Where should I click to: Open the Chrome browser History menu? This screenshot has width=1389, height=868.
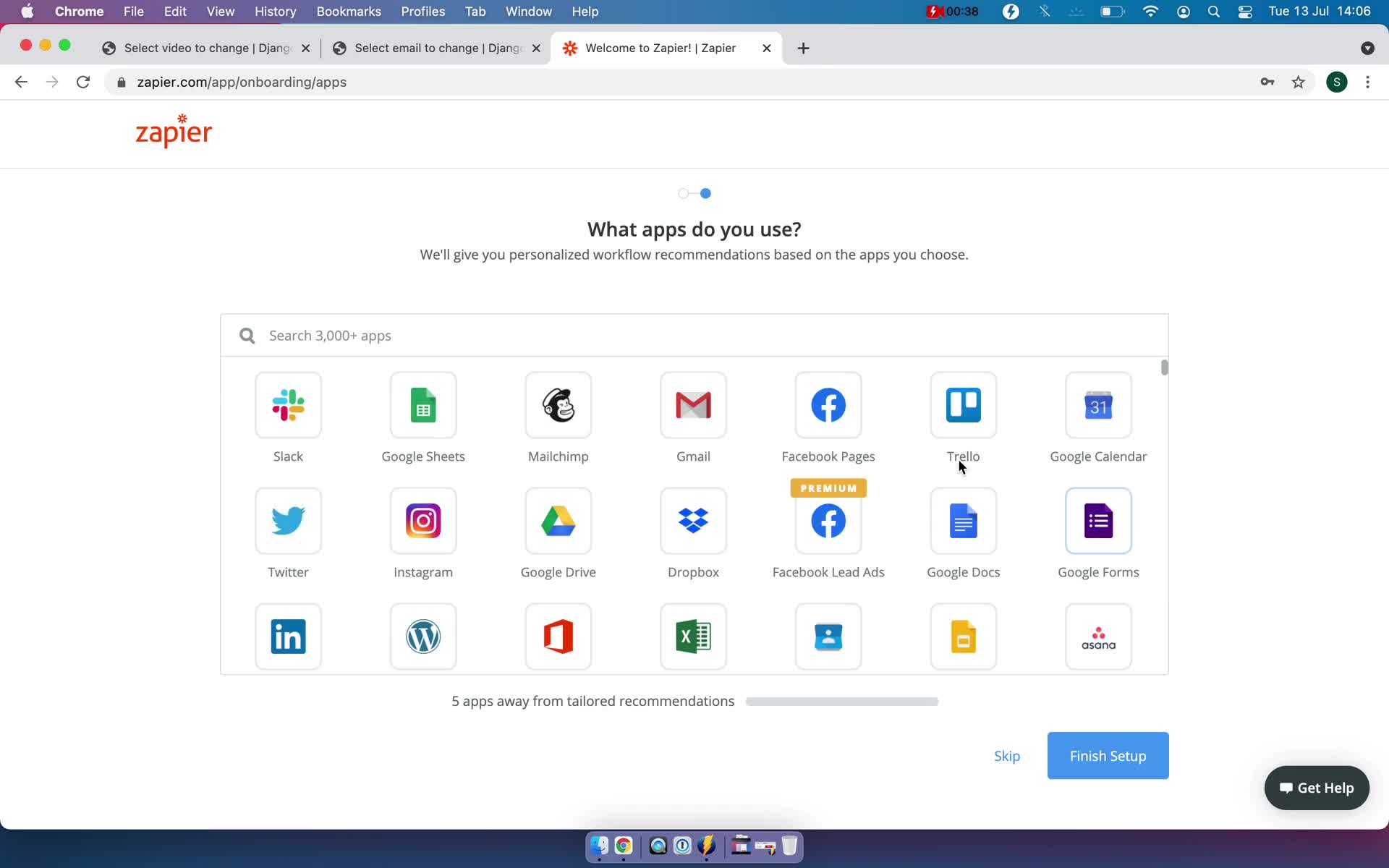(x=275, y=11)
